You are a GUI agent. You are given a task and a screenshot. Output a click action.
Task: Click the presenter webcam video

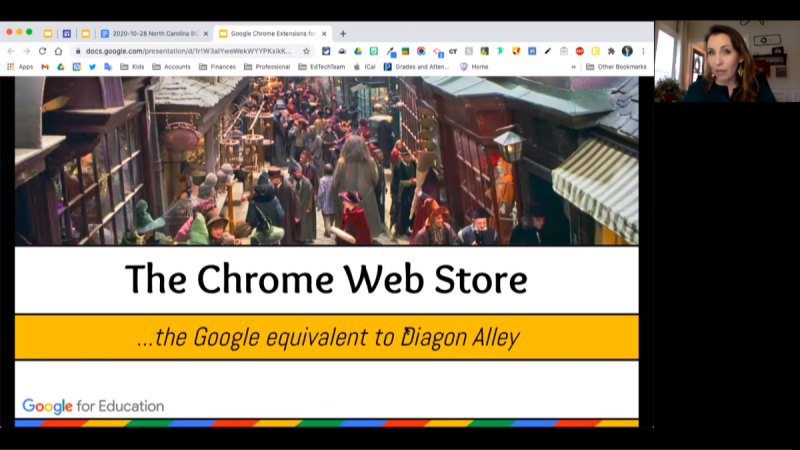click(x=727, y=61)
